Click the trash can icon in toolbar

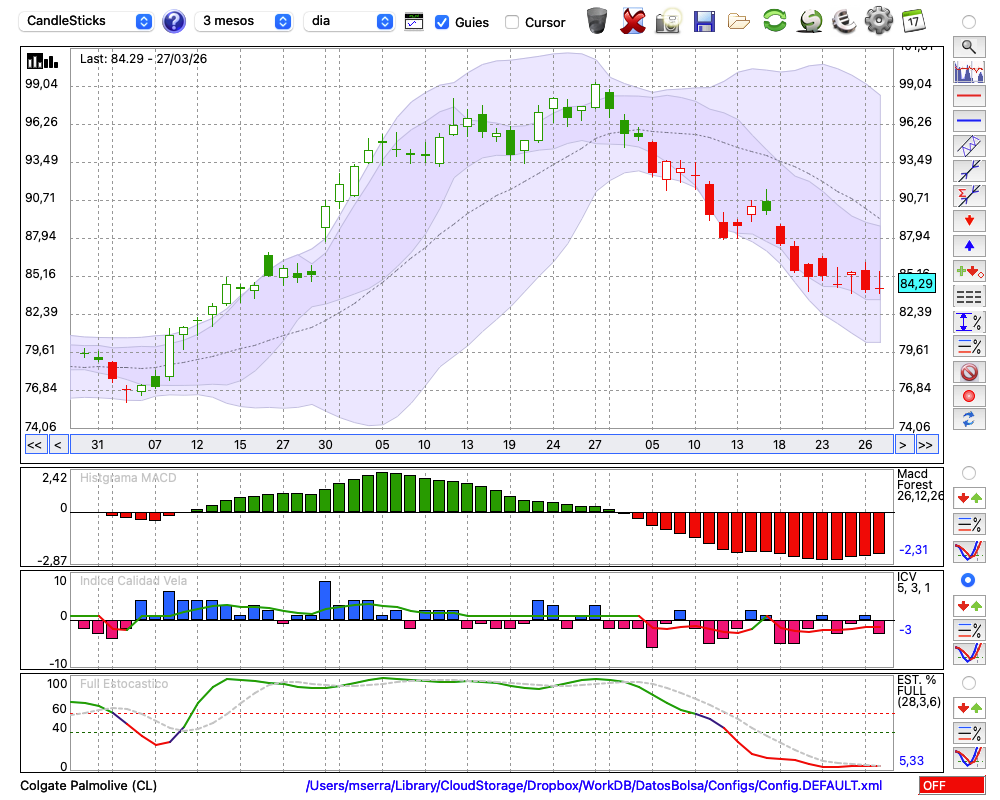click(x=597, y=20)
